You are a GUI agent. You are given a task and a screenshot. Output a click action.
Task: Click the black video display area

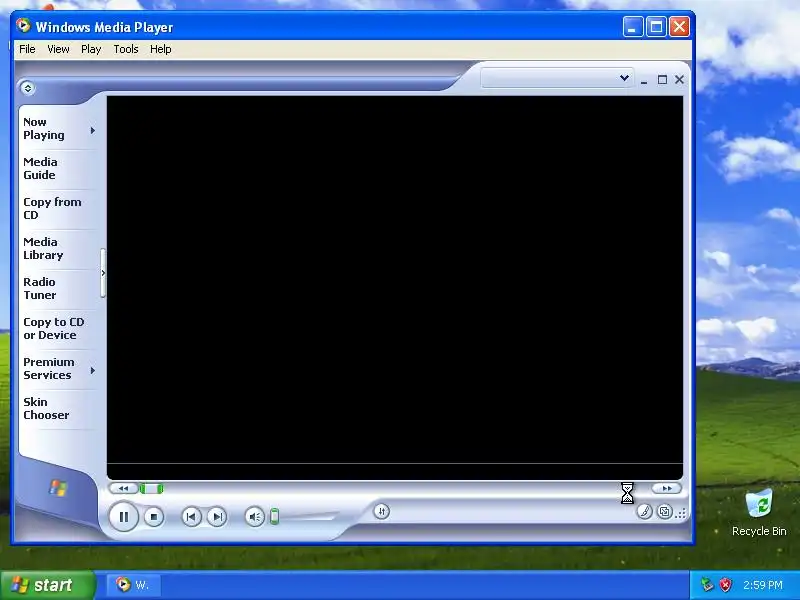[395, 280]
